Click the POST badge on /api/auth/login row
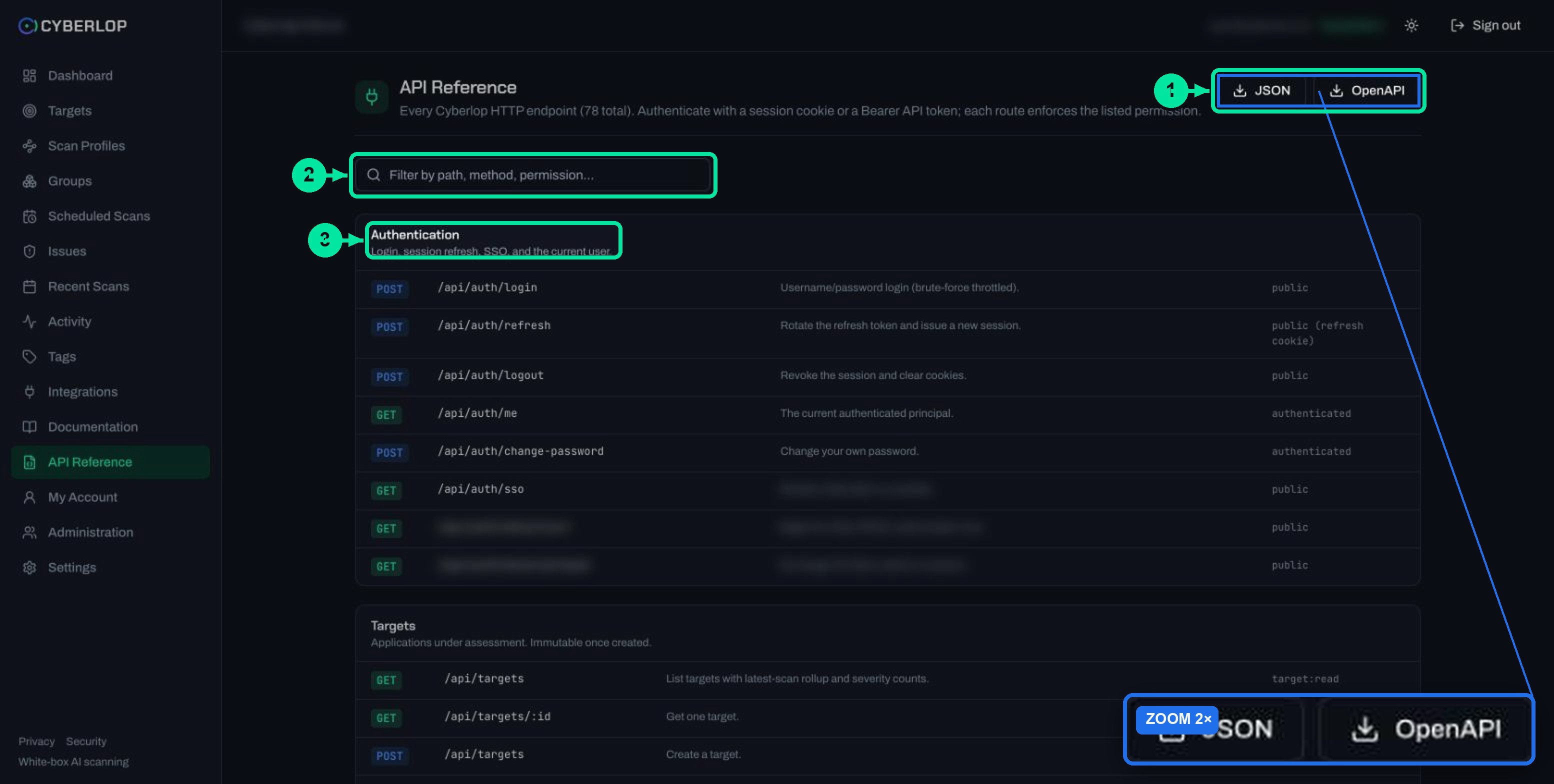The width and height of the screenshot is (1554, 784). pyautogui.click(x=389, y=289)
